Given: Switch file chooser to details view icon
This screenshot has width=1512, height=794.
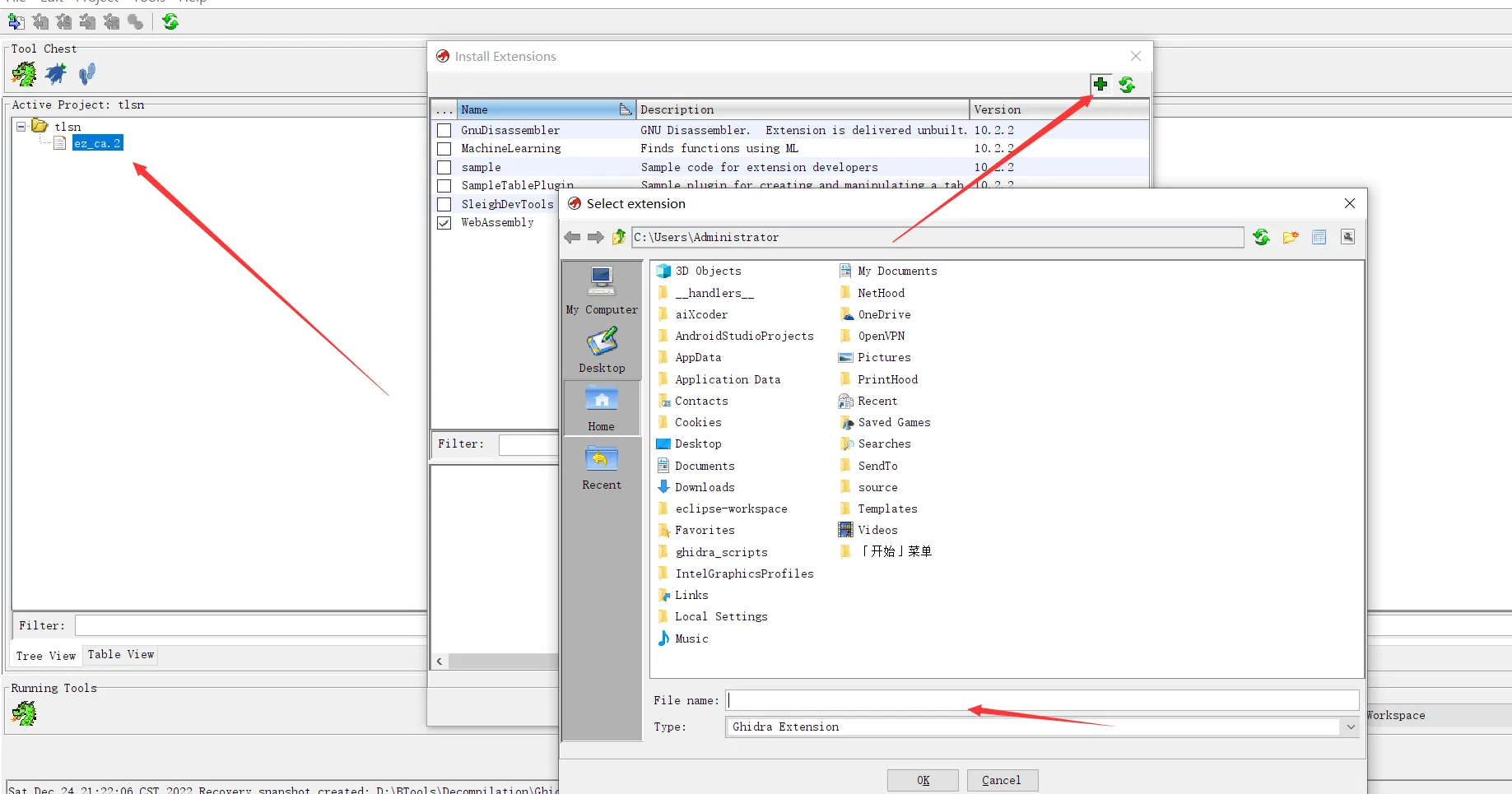Looking at the screenshot, I should tap(1319, 237).
